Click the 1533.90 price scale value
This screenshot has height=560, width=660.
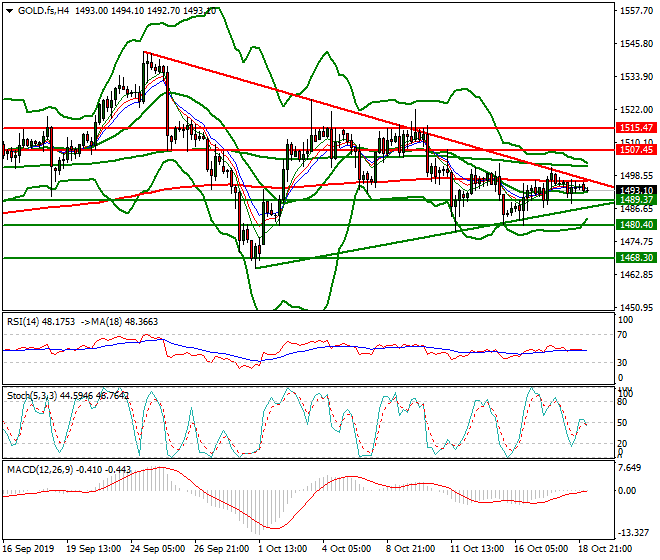click(x=636, y=77)
